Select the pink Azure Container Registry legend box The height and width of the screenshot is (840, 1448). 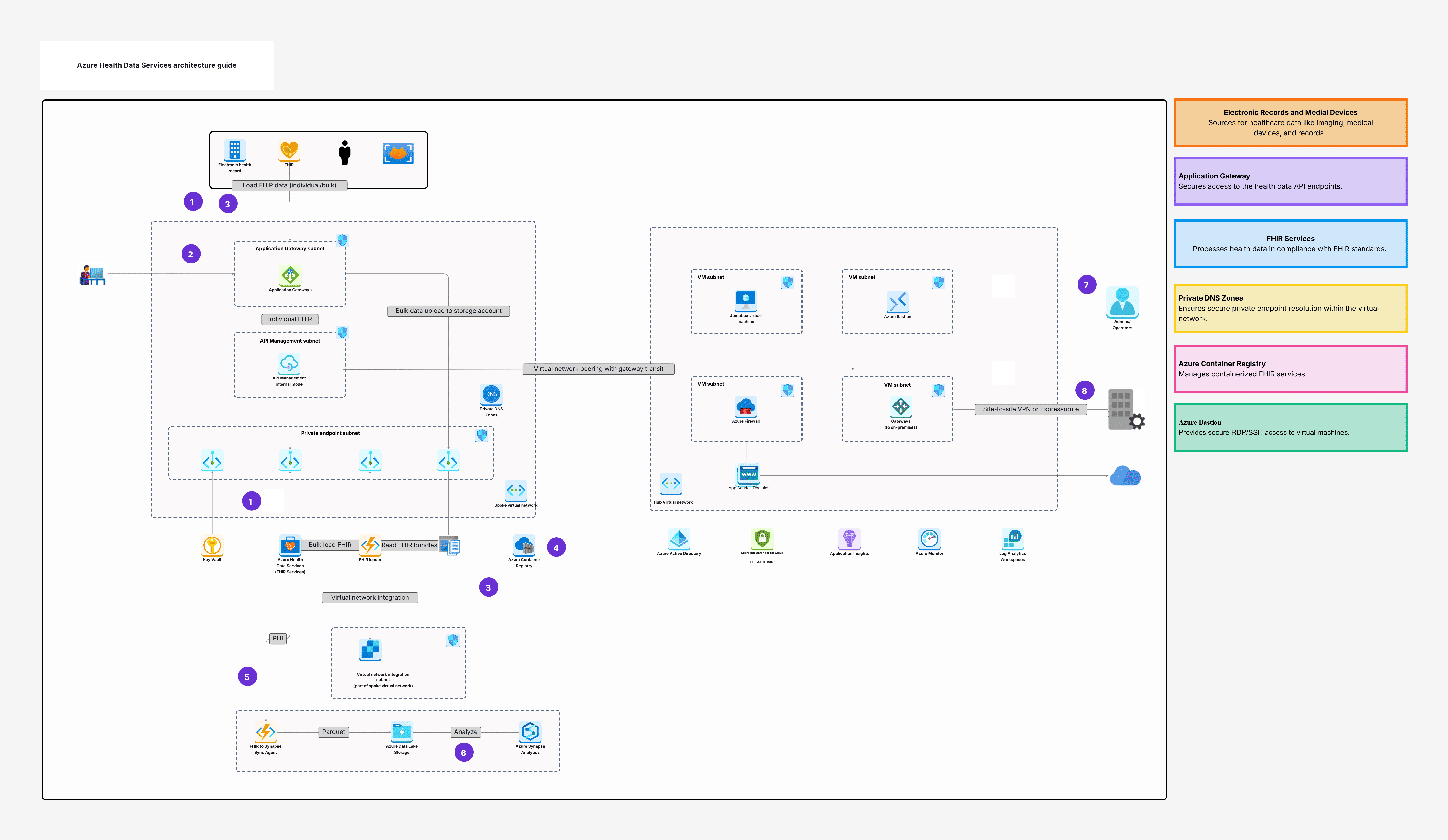(x=1291, y=369)
